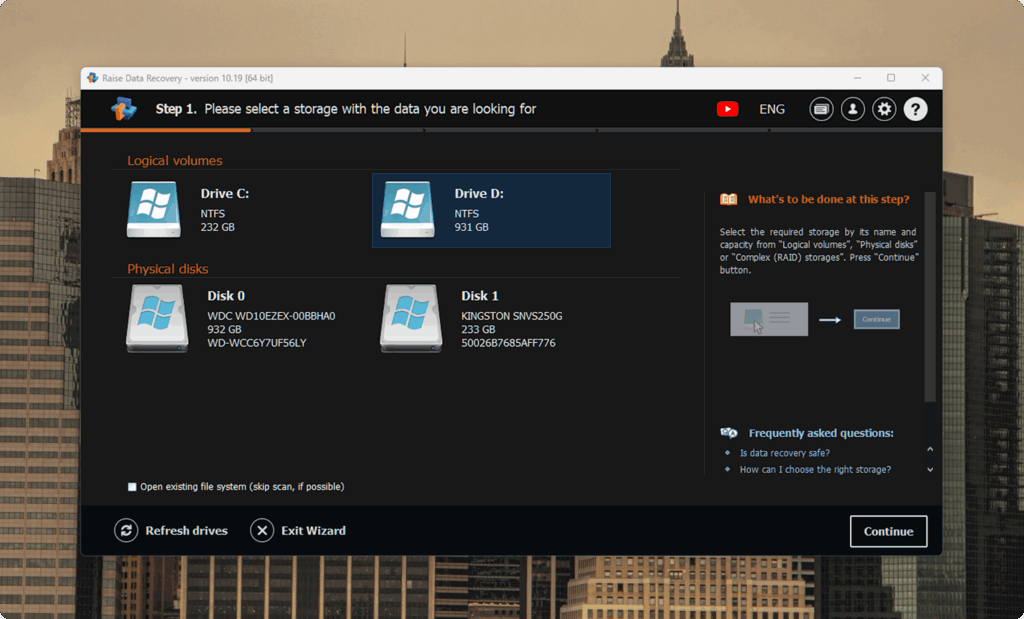Image resolution: width=1024 pixels, height=619 pixels.
Task: Open How can I choose the right storage? link
Action: (x=815, y=469)
